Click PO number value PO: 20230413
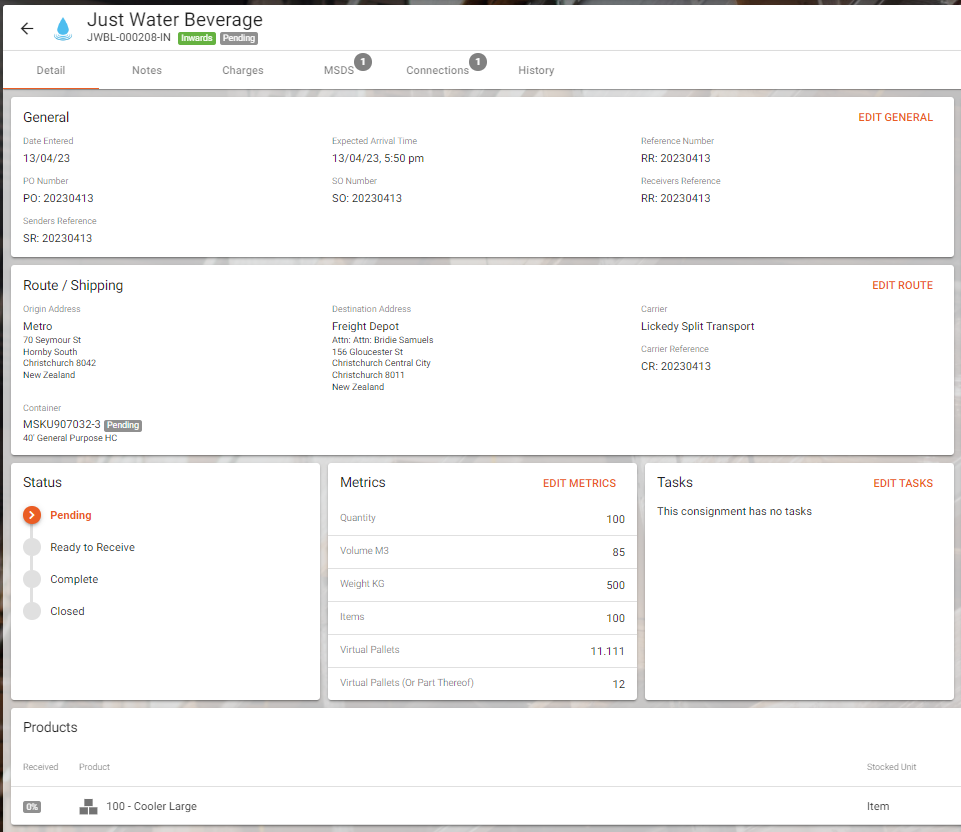961x832 pixels. (58, 199)
